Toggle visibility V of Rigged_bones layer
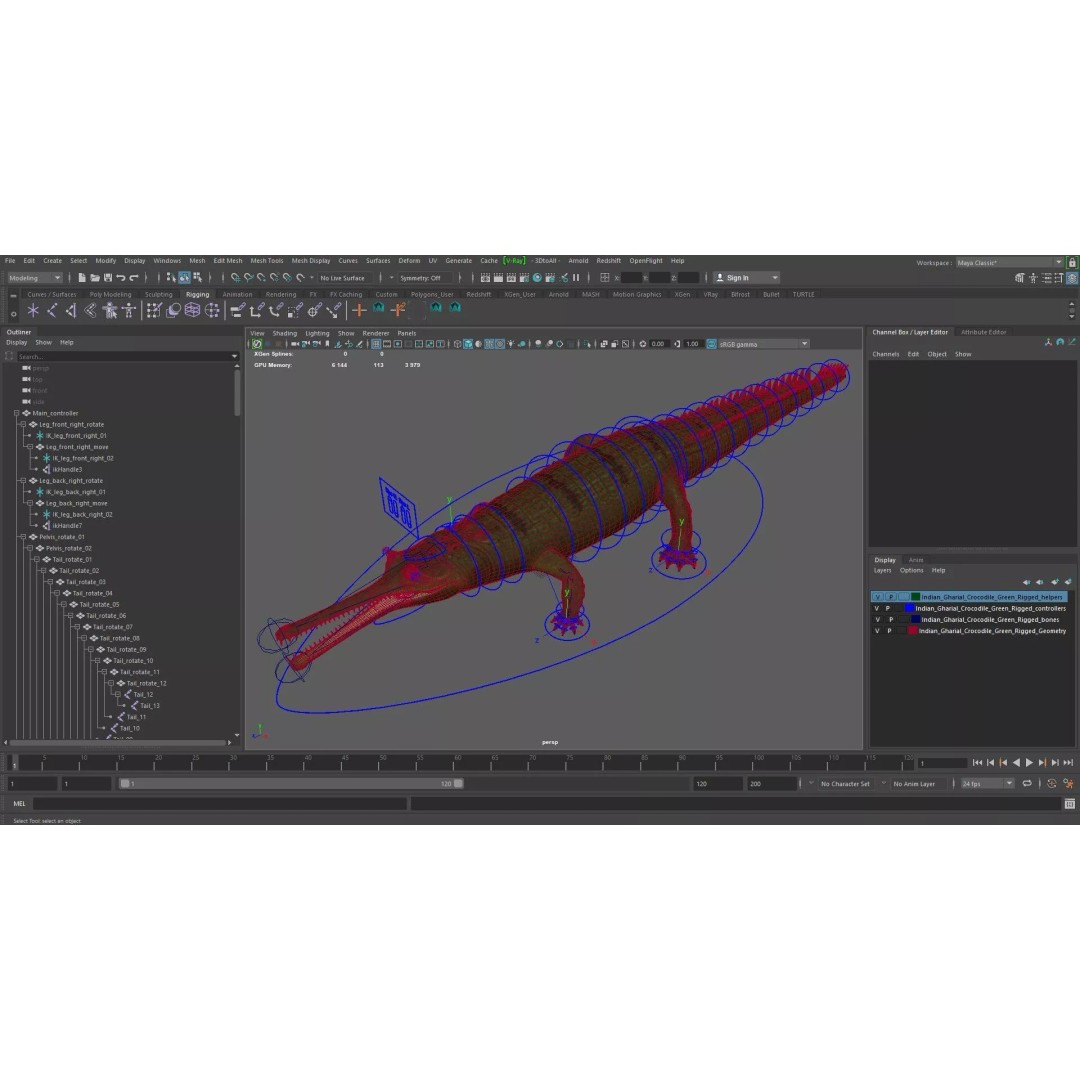Image resolution: width=1080 pixels, height=1080 pixels. [x=877, y=619]
